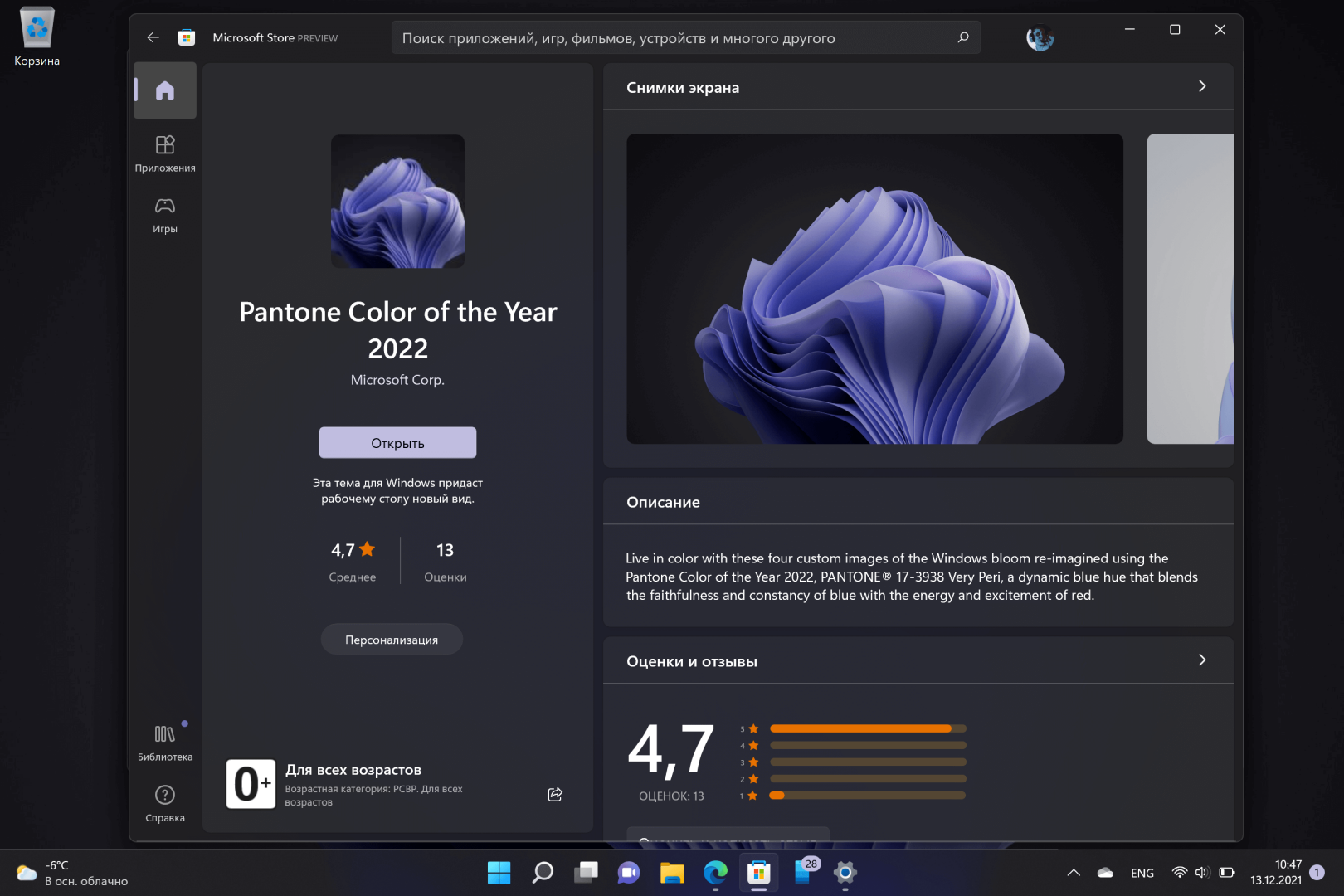Click the share icon on app page
The image size is (1344, 896).
[x=555, y=795]
